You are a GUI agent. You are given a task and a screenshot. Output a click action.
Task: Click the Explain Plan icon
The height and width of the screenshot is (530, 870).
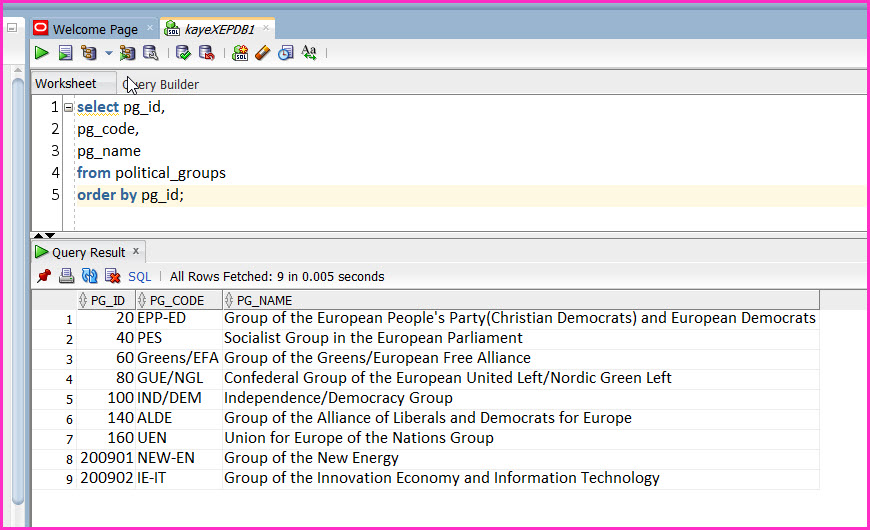[89, 53]
